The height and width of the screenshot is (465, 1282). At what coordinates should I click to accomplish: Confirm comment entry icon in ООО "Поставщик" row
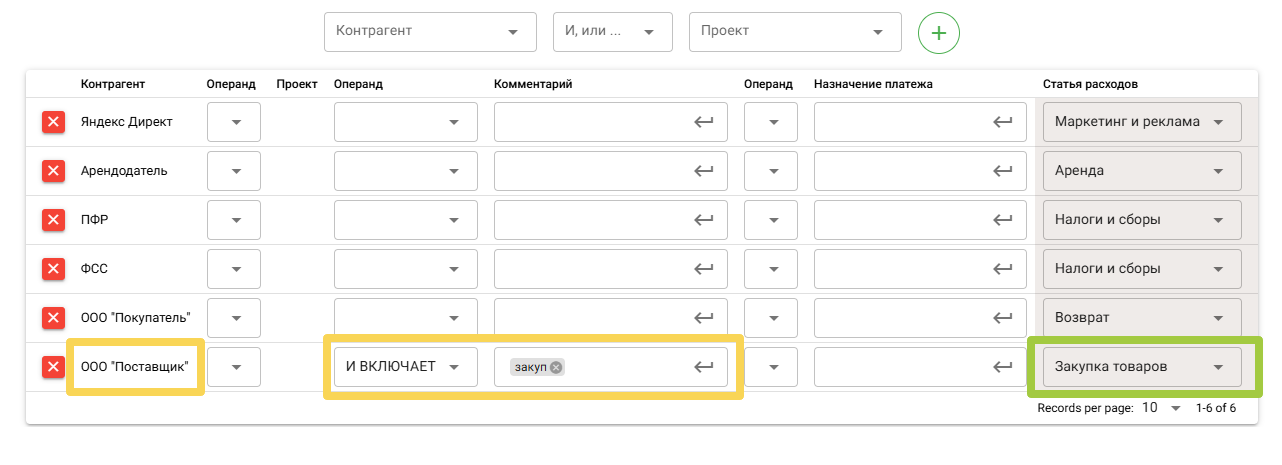tap(704, 367)
